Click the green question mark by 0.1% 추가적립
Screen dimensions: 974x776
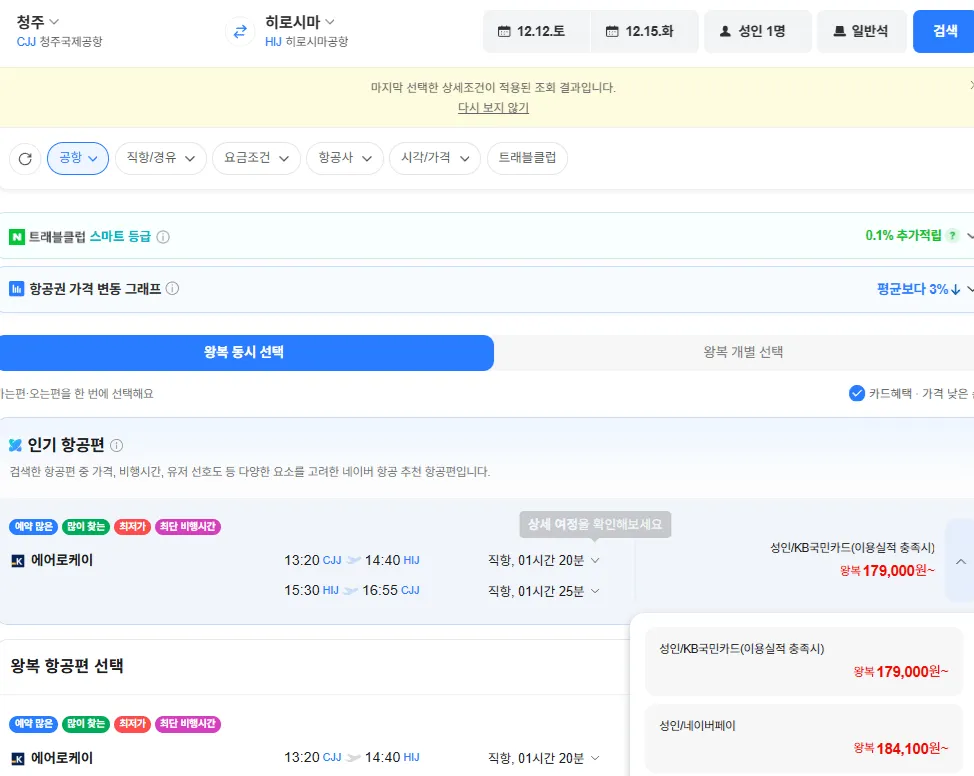coord(952,235)
